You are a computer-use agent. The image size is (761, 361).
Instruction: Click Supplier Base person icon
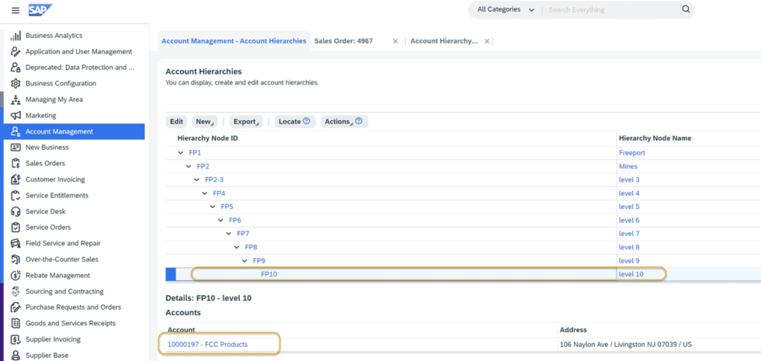click(16, 355)
